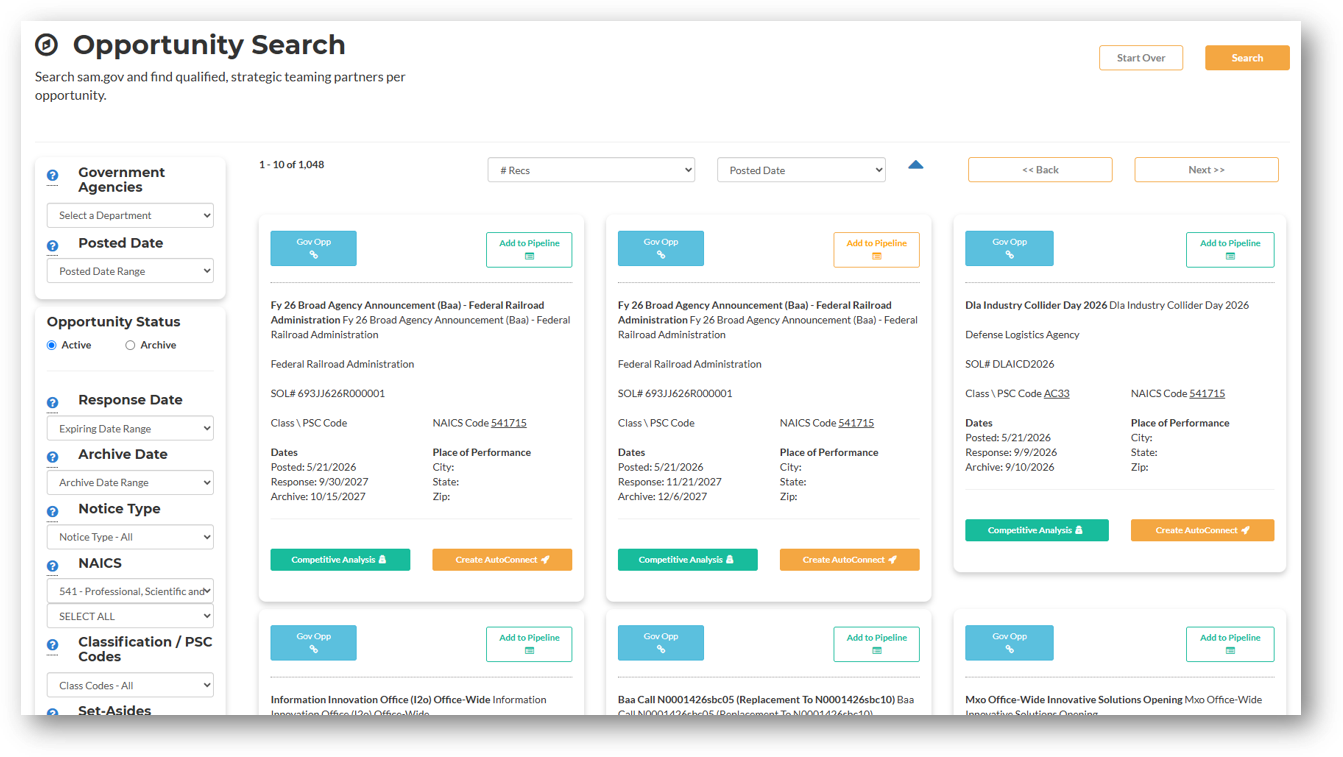1343x757 pixels.
Task: Select the Archive opportunity status radio
Action: (130, 345)
